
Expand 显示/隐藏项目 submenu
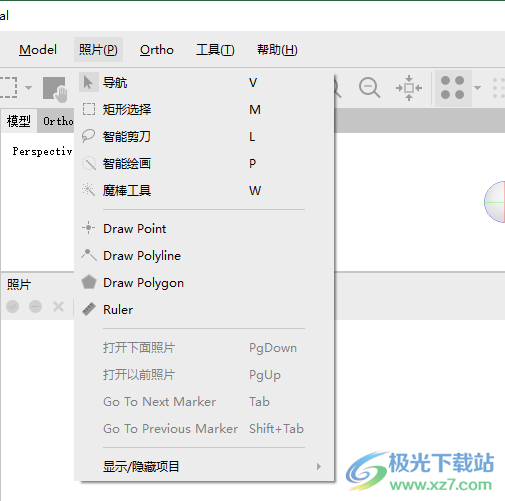(x=204, y=466)
